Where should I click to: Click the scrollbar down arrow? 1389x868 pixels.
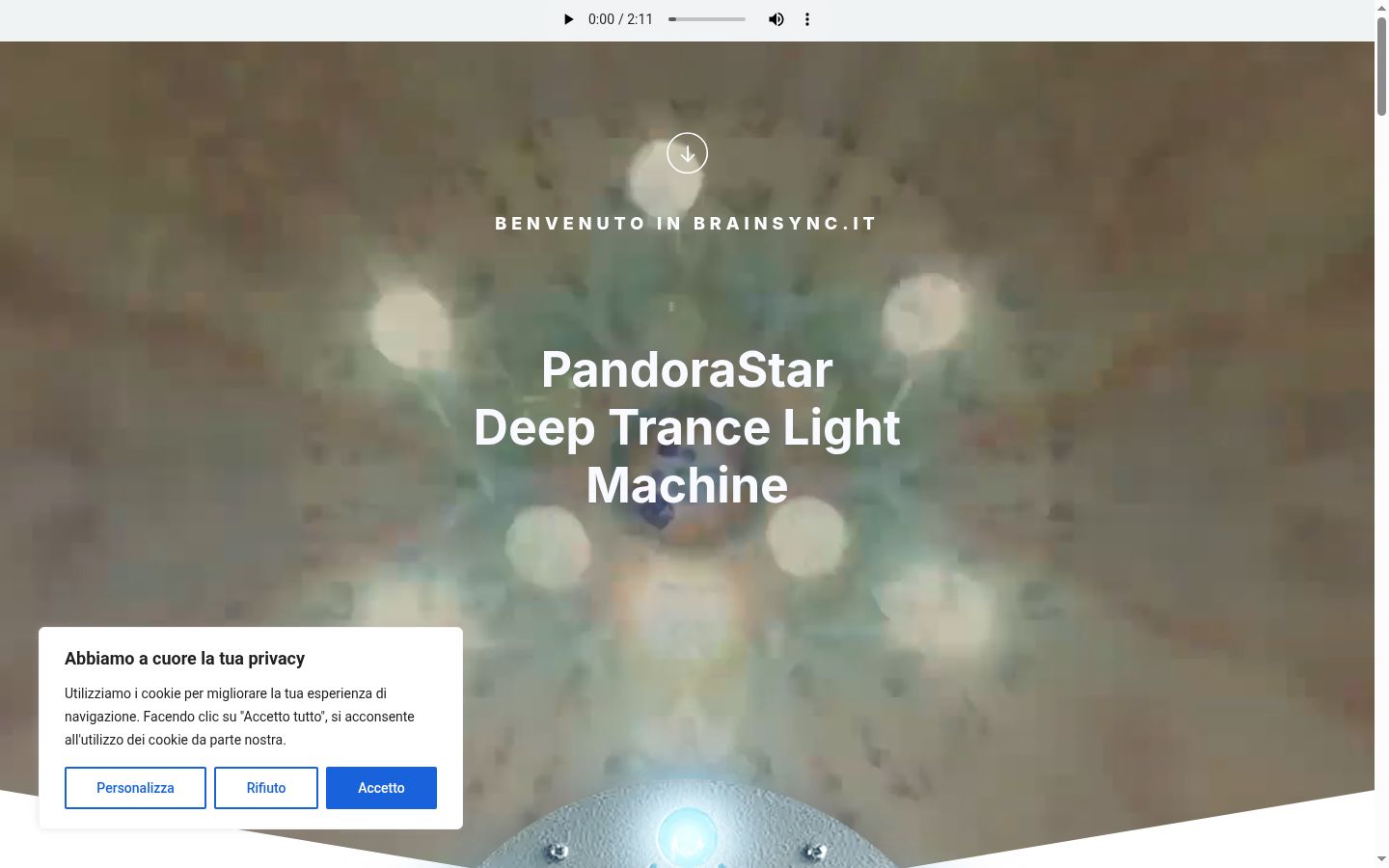[1381, 859]
